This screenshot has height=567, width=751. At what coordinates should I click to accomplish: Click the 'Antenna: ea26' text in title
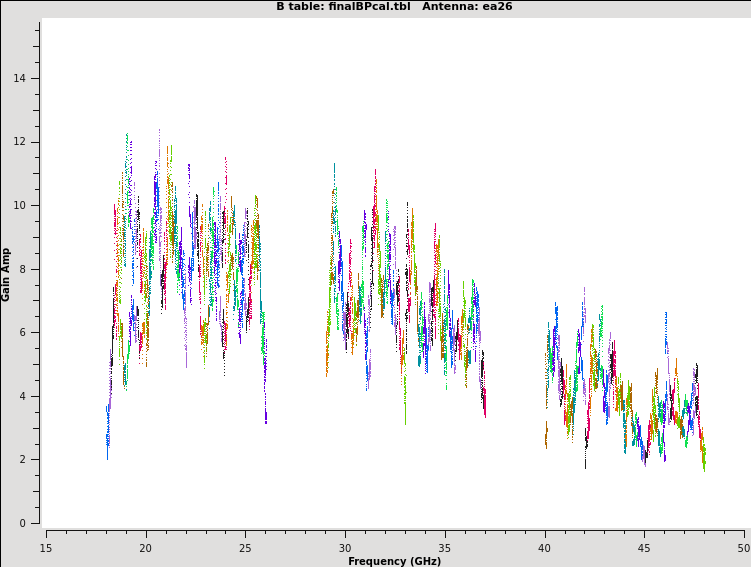(467, 7)
